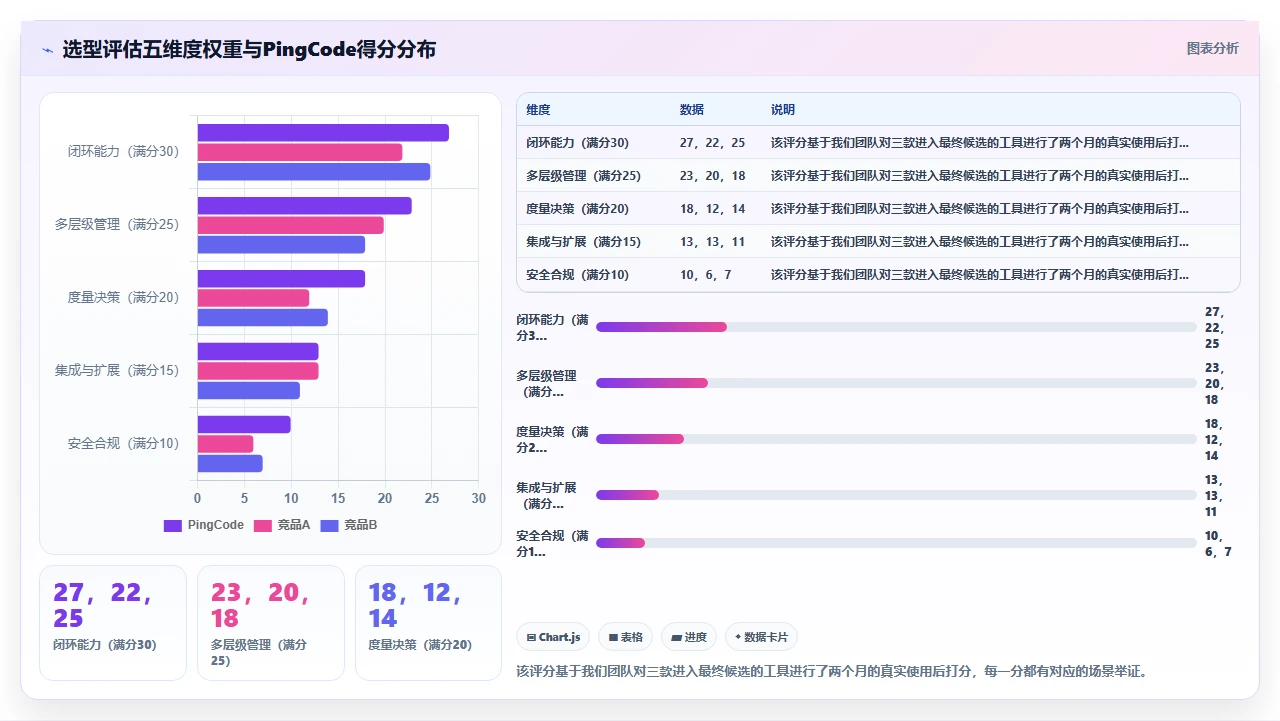
Task: Click the 竞品A bar for 度量决策
Action: pos(253,298)
